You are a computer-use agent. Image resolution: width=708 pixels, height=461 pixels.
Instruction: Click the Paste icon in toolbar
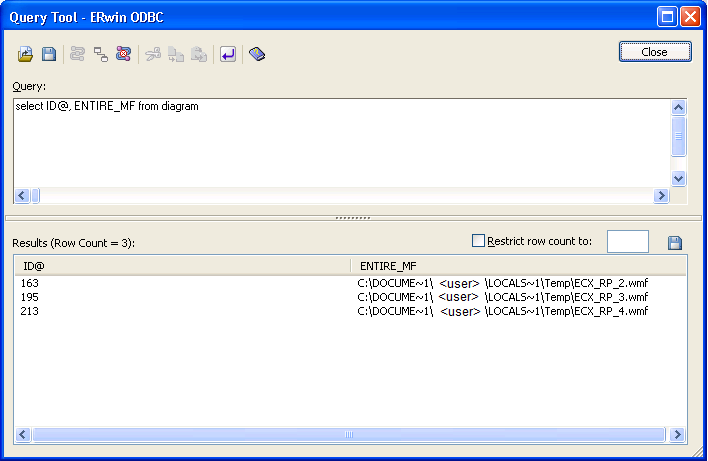coord(199,54)
